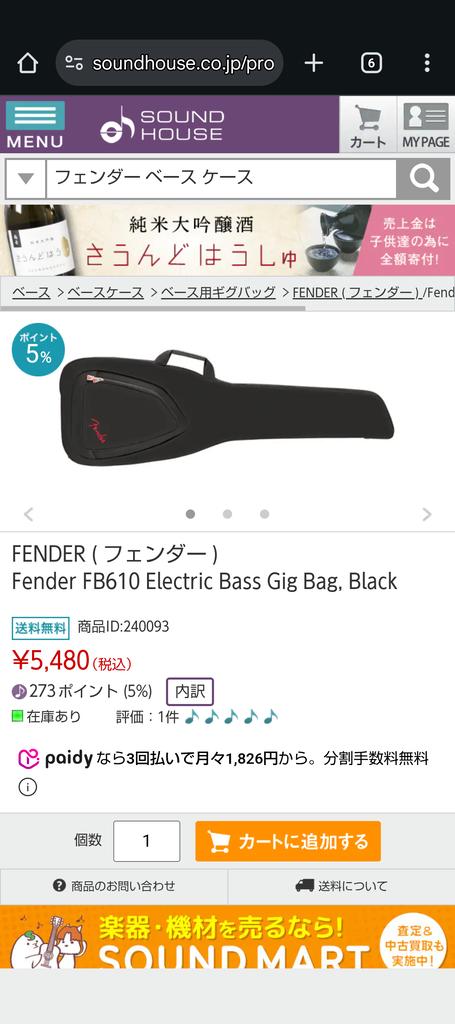Open the MY PAGE account icon
The width and height of the screenshot is (455, 1024).
click(x=426, y=125)
